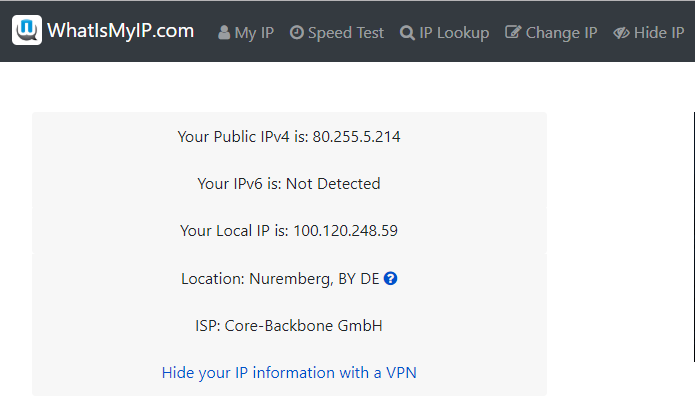Click the blue question mark next to Location

[390, 278]
